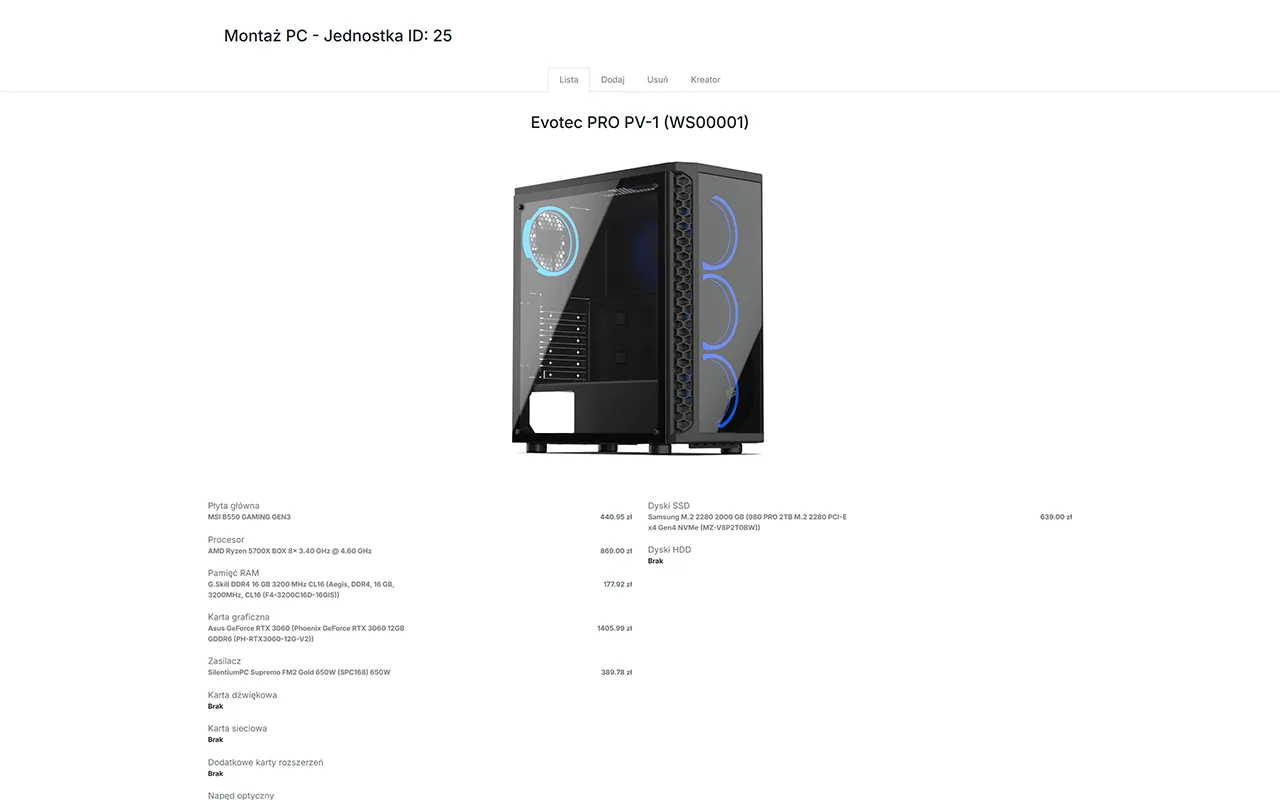Click the 639.00 zł SSD price
This screenshot has width=1280, height=800.
1056,517
